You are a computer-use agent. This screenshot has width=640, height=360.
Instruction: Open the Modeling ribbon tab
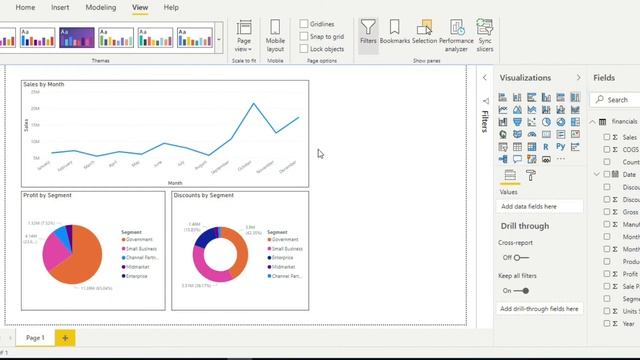[x=101, y=7]
